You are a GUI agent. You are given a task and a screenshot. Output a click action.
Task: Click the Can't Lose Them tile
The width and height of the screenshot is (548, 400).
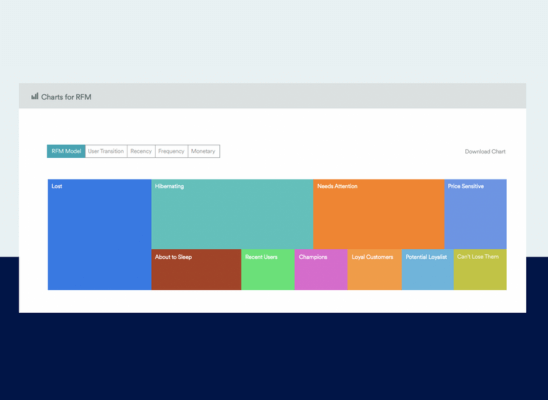click(480, 269)
